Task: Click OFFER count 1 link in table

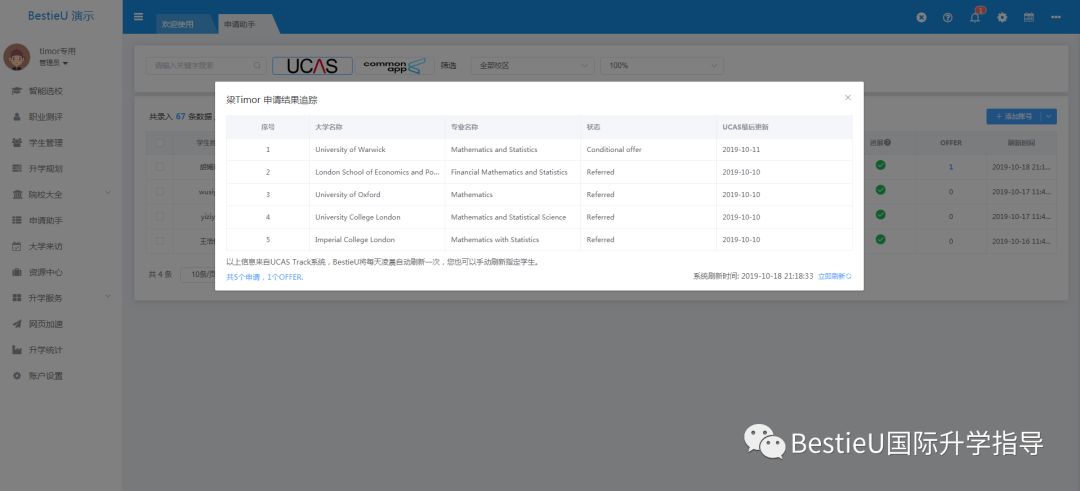Action: point(951,167)
